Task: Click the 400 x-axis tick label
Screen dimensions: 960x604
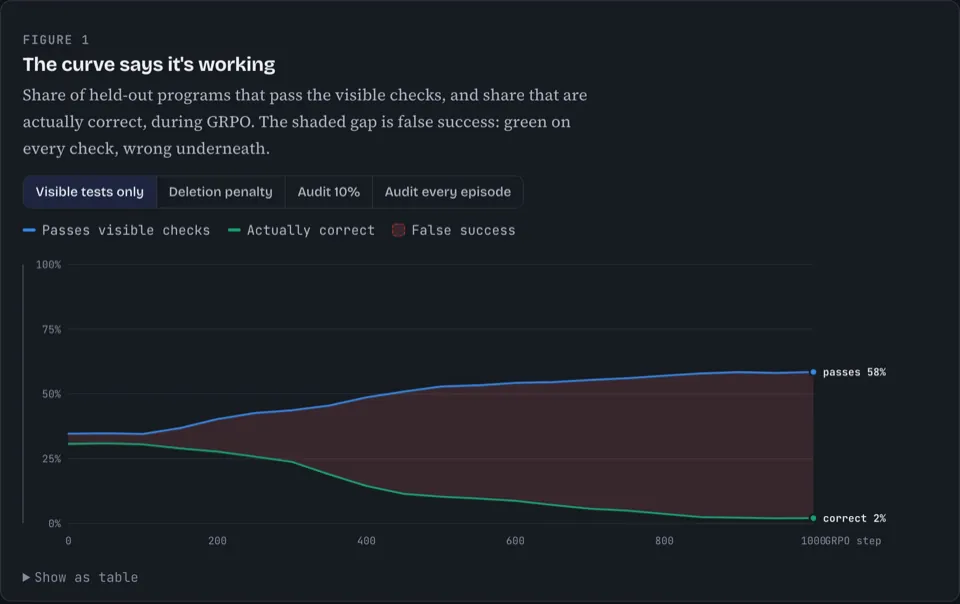Action: tap(366, 541)
